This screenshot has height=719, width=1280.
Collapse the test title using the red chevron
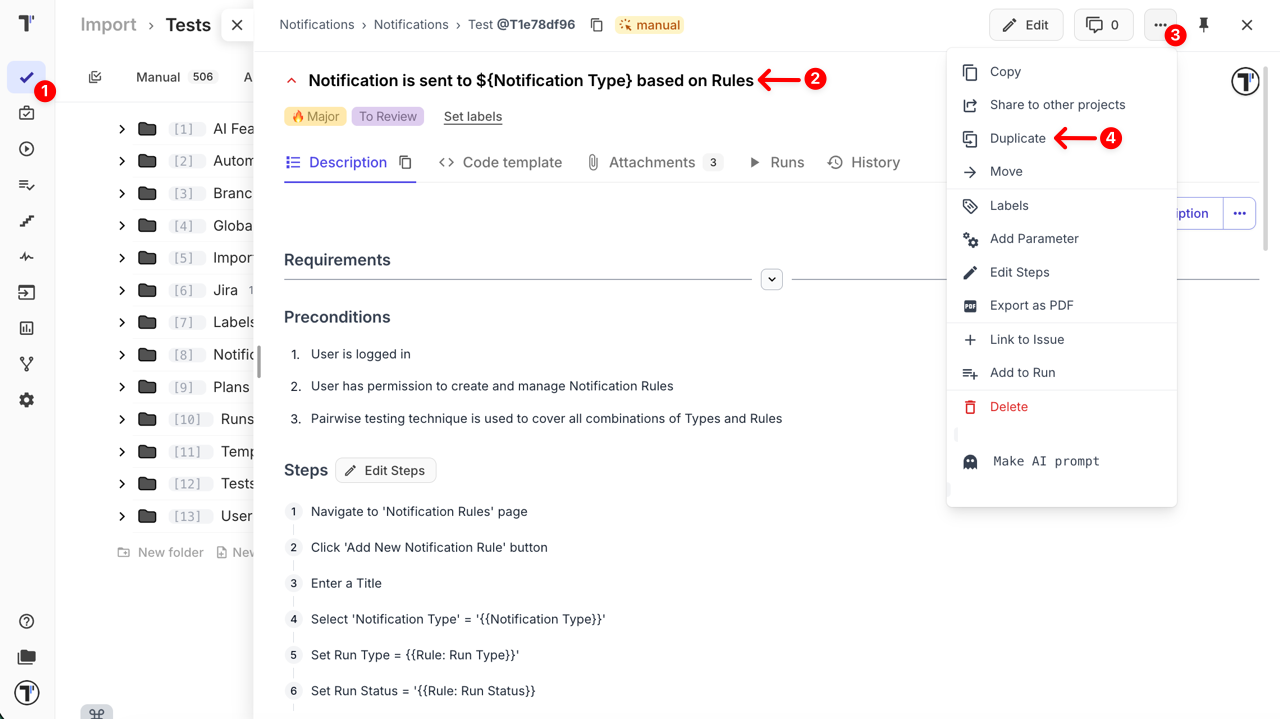(292, 81)
